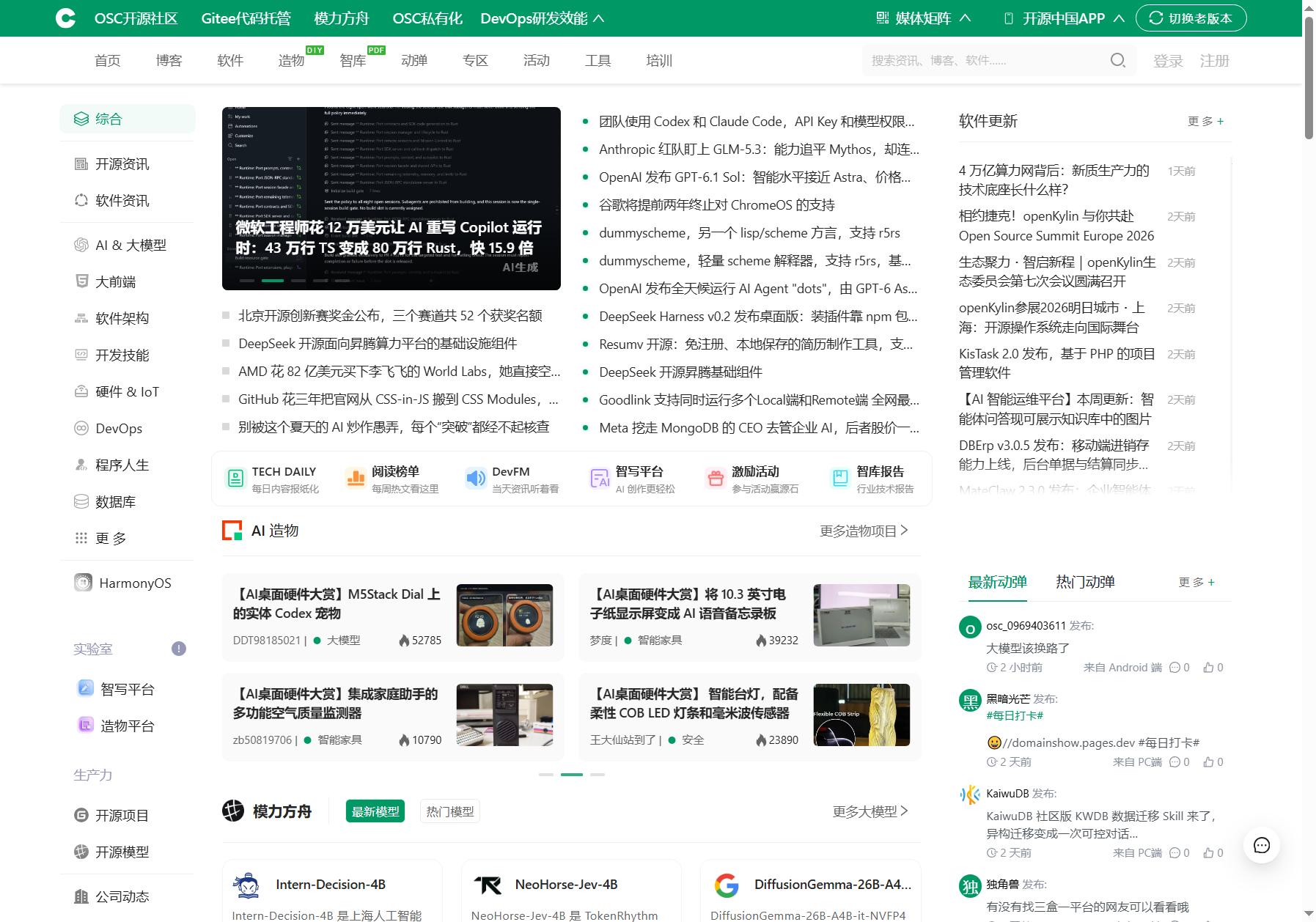Image resolution: width=1316 pixels, height=922 pixels.
Task: Open 更多造物项目 chevron link
Action: (x=864, y=531)
